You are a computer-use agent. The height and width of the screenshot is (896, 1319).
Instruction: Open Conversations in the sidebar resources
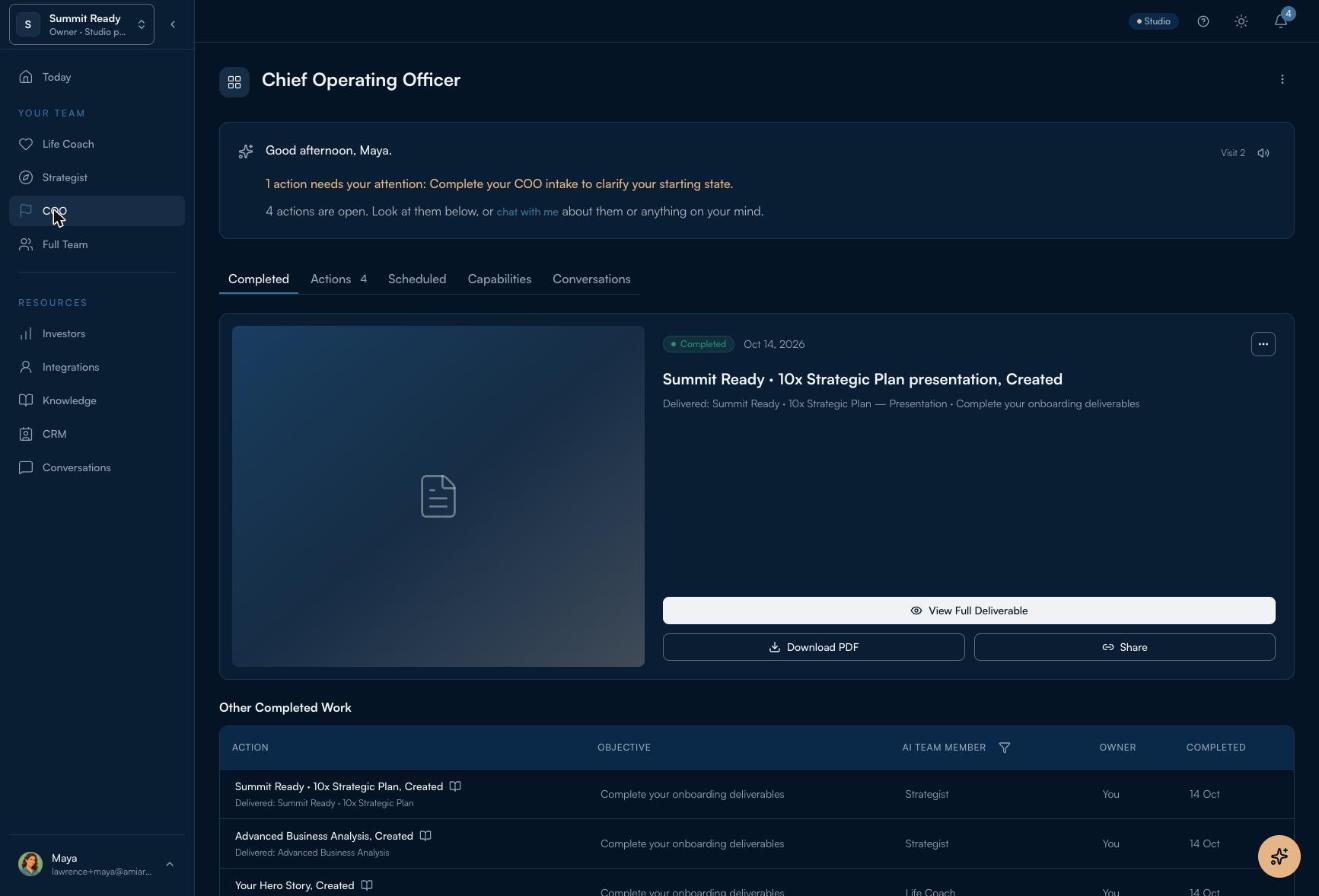pos(97,468)
